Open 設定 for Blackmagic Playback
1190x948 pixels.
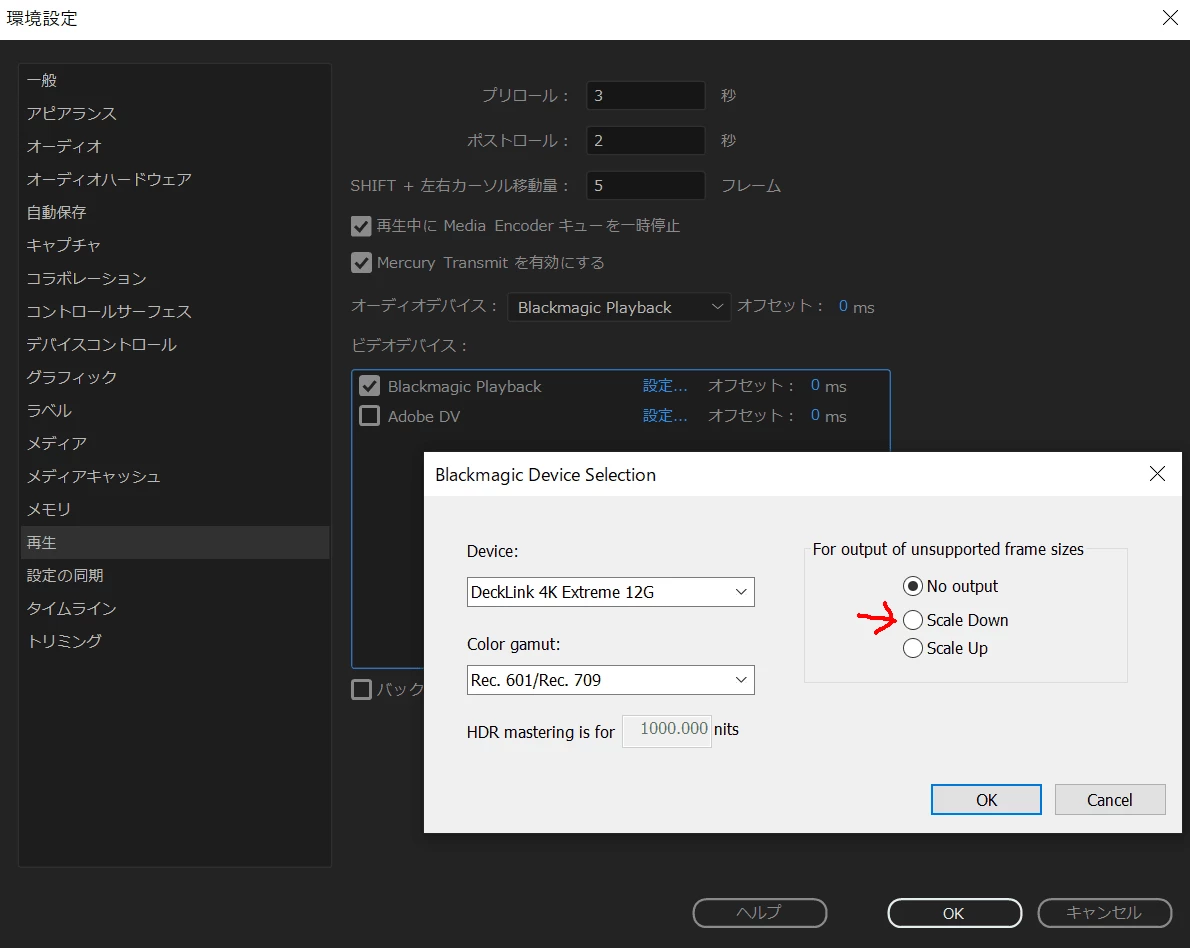[665, 386]
